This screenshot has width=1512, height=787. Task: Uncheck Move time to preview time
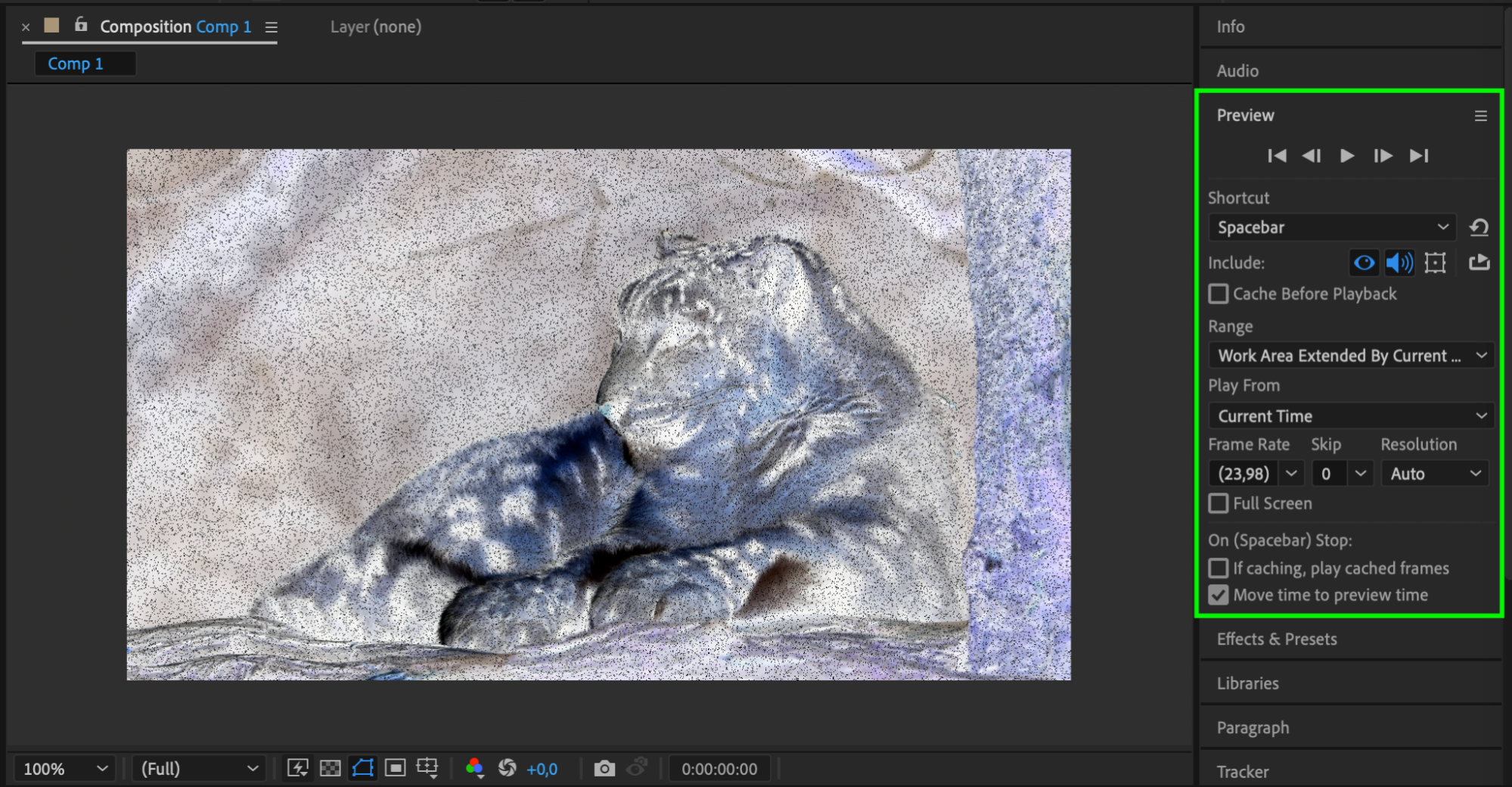coord(1218,595)
